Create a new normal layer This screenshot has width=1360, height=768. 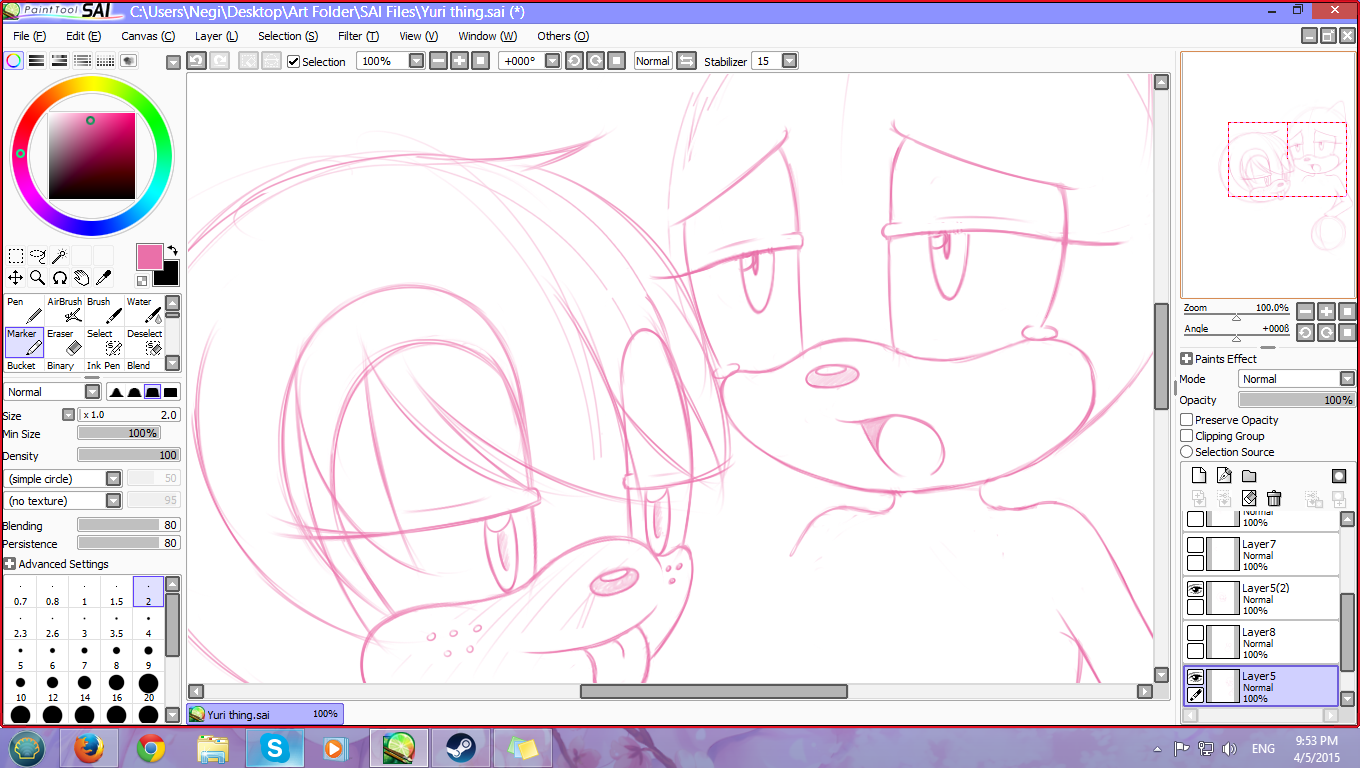[x=1199, y=476]
